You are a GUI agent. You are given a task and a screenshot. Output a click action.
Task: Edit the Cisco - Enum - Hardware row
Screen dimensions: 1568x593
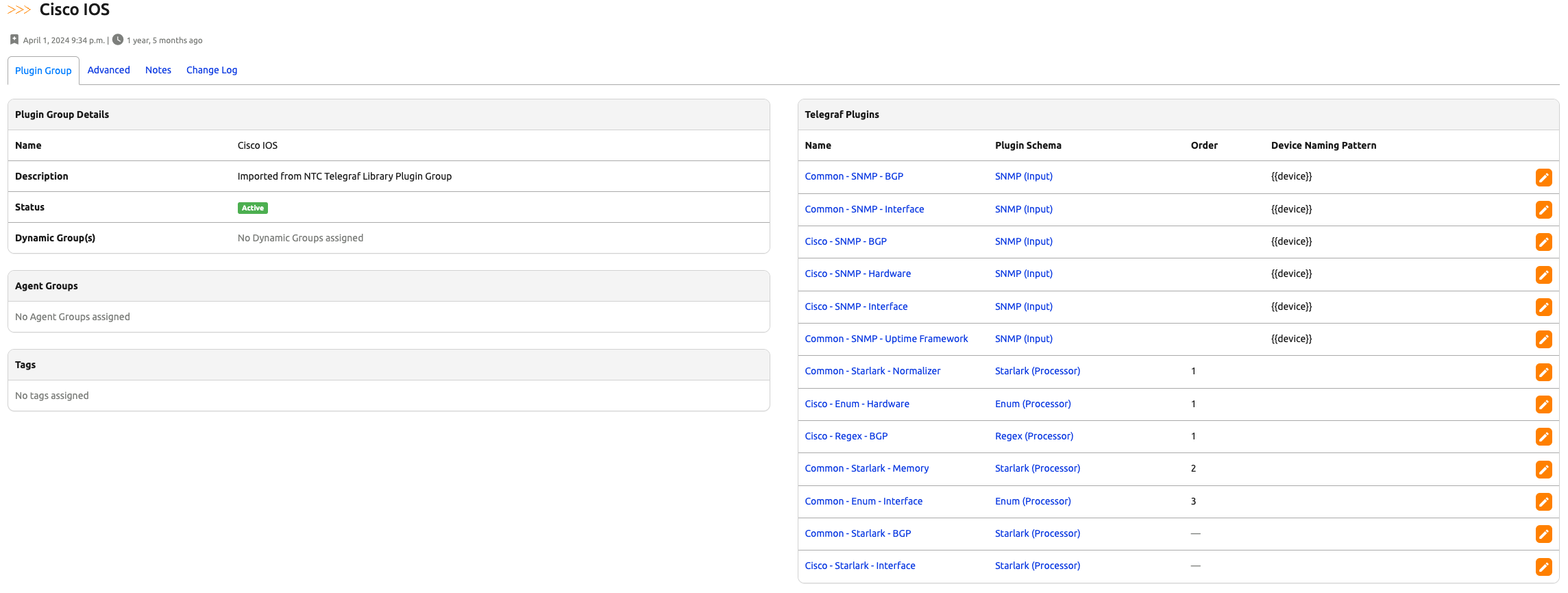[x=1543, y=404]
